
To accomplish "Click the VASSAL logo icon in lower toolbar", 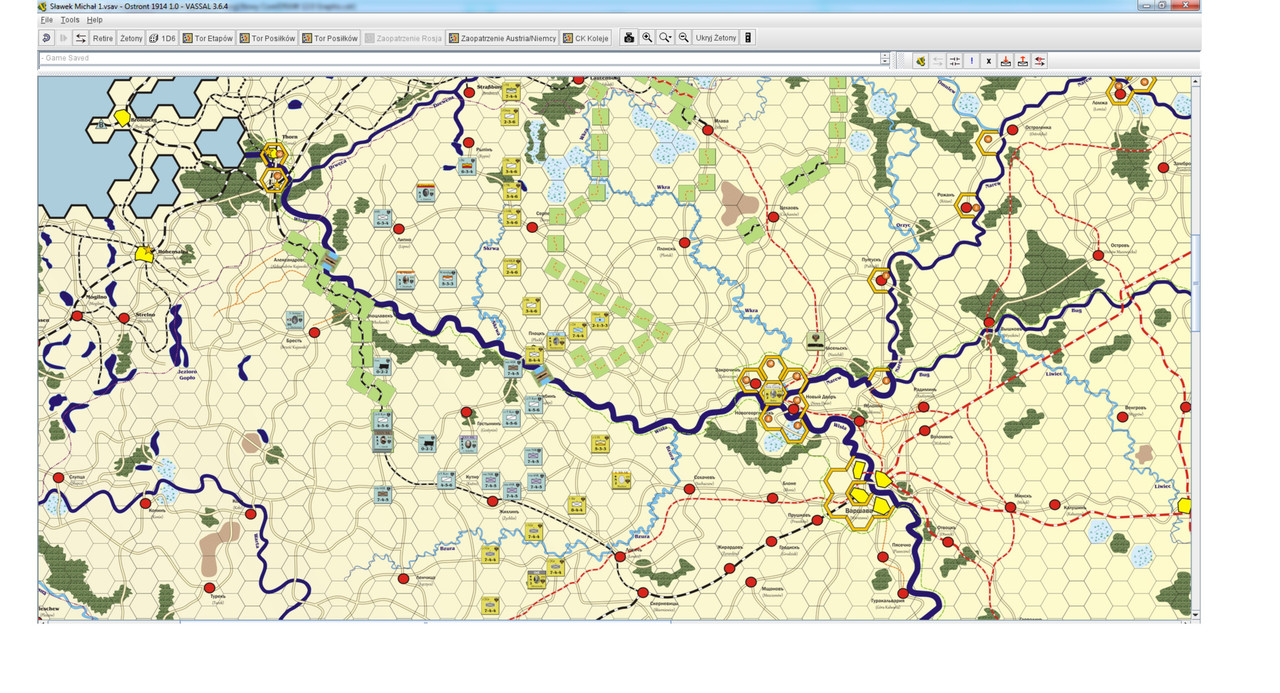I will click(x=920, y=61).
